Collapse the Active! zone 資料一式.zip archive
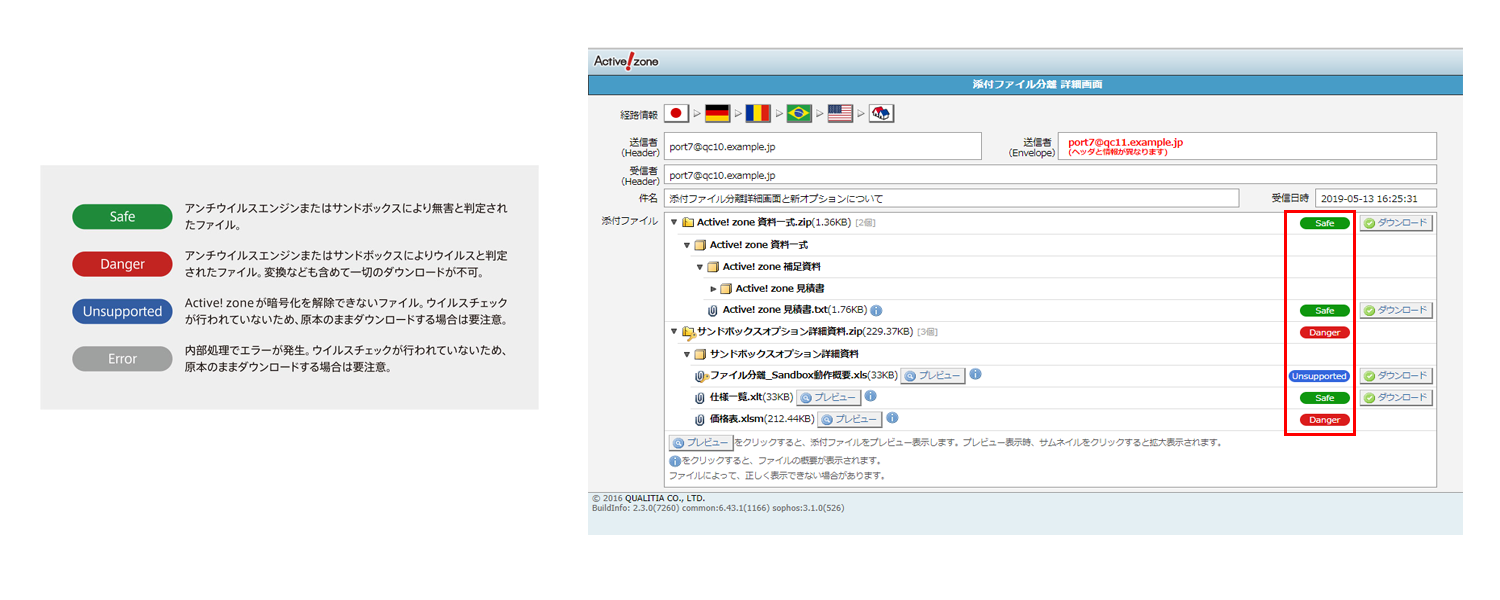Viewport: 1500px width, 600px height. (674, 223)
